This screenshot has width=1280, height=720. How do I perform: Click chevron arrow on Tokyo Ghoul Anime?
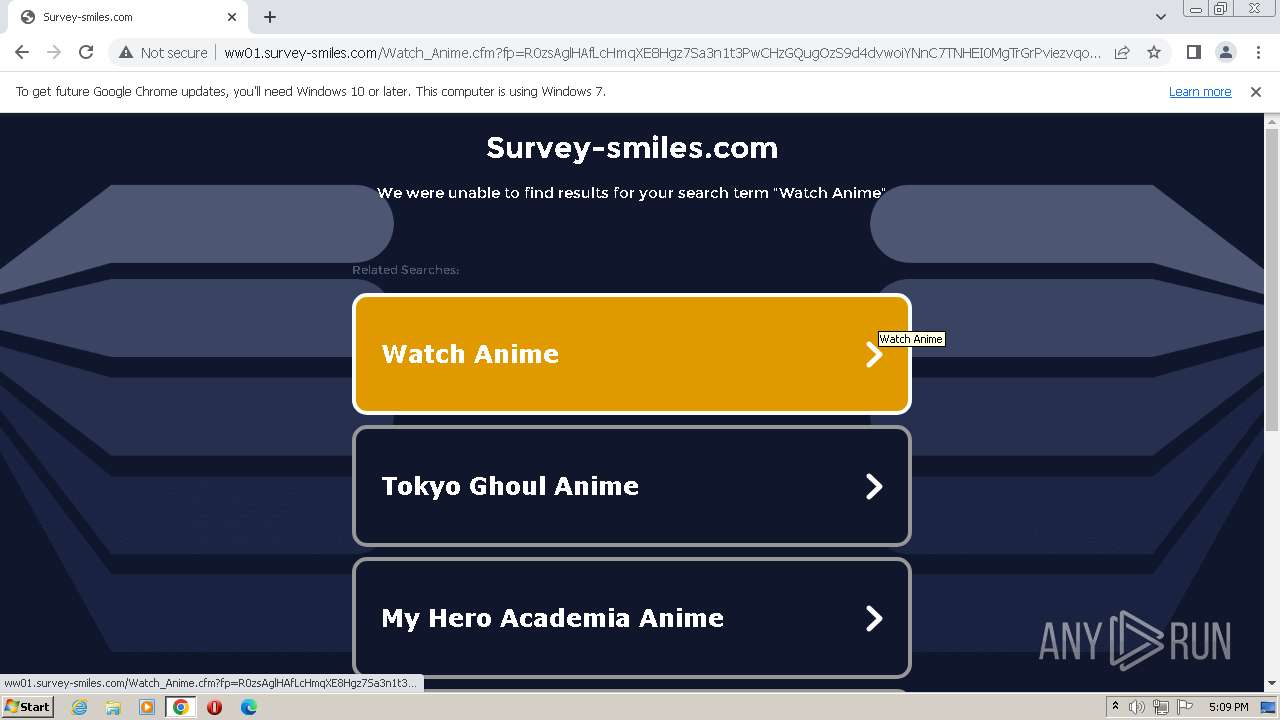coord(874,486)
